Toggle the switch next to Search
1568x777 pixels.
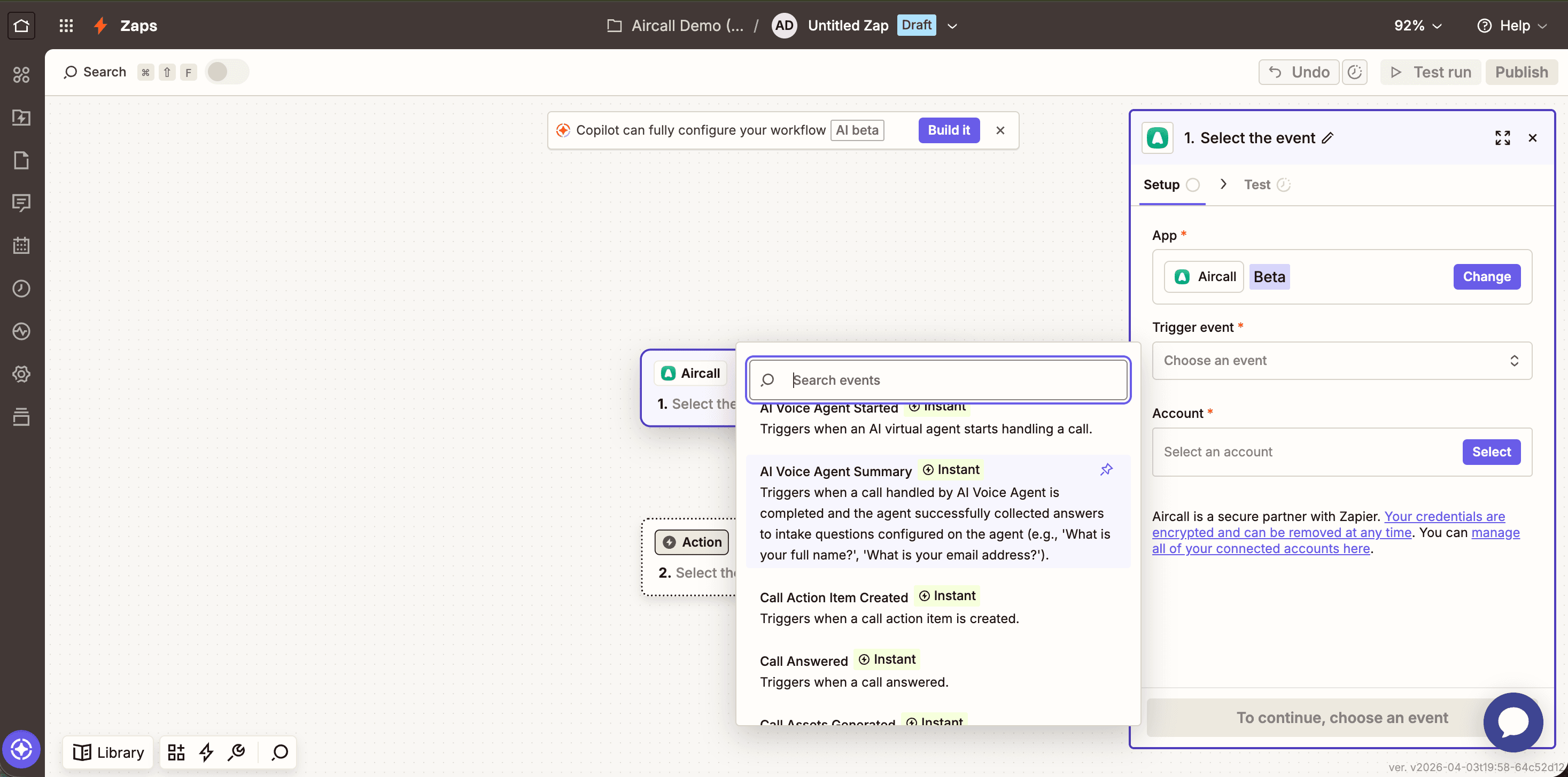tap(226, 72)
